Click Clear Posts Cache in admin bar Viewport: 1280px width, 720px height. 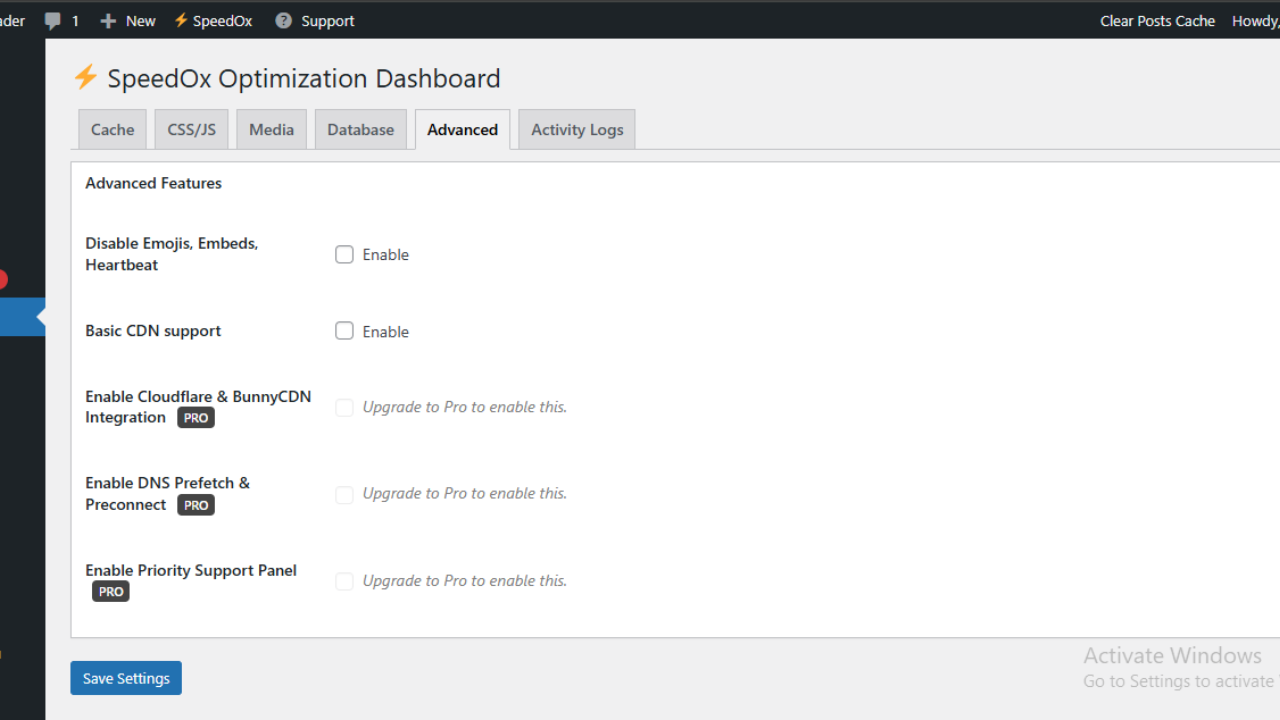(x=1157, y=21)
